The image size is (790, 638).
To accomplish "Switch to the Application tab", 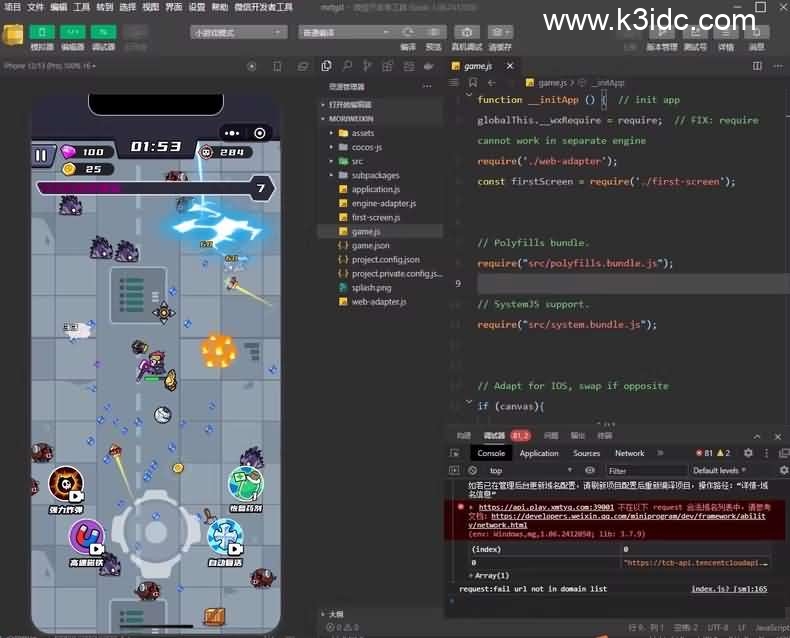I will click(x=539, y=453).
